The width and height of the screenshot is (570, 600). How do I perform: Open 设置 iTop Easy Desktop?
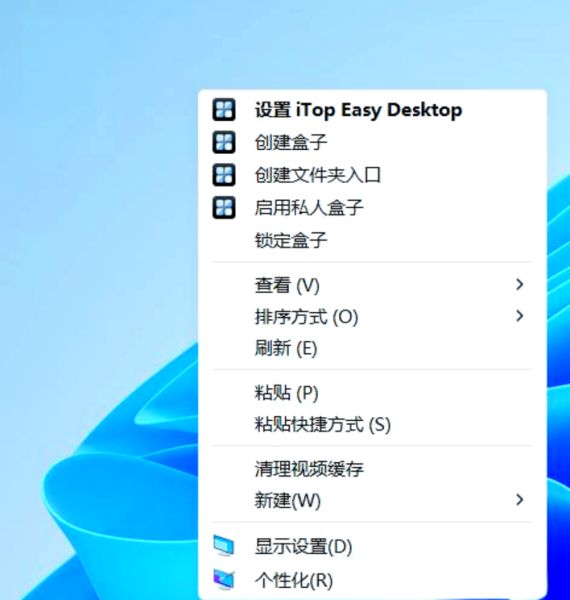pos(372,110)
